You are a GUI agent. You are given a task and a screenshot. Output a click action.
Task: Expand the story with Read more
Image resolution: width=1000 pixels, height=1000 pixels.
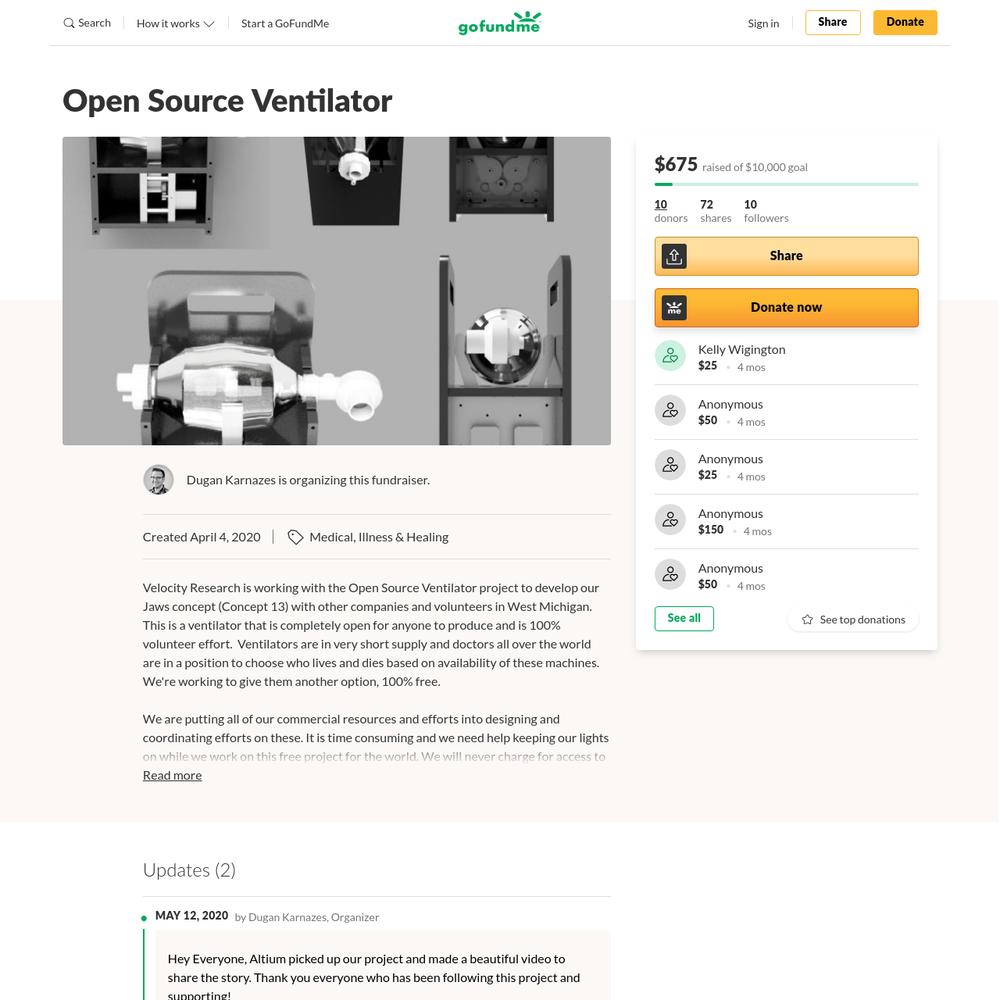pos(172,776)
